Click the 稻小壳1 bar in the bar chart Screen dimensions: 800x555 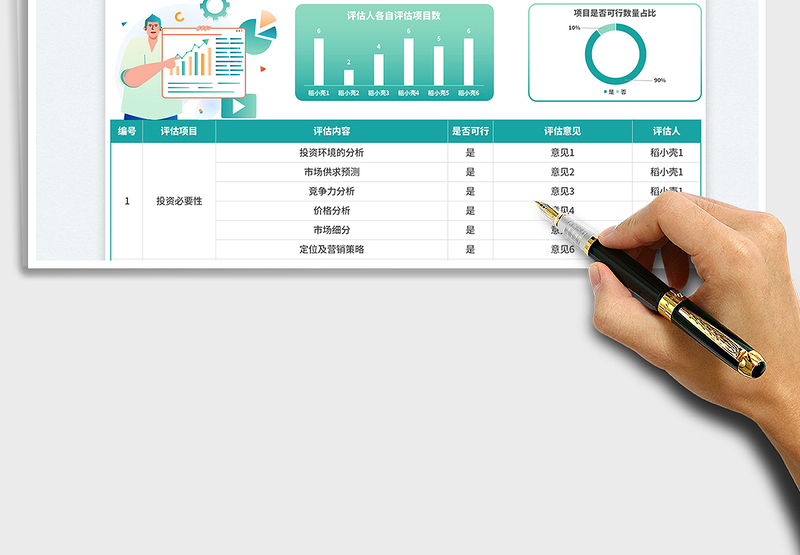[x=319, y=62]
